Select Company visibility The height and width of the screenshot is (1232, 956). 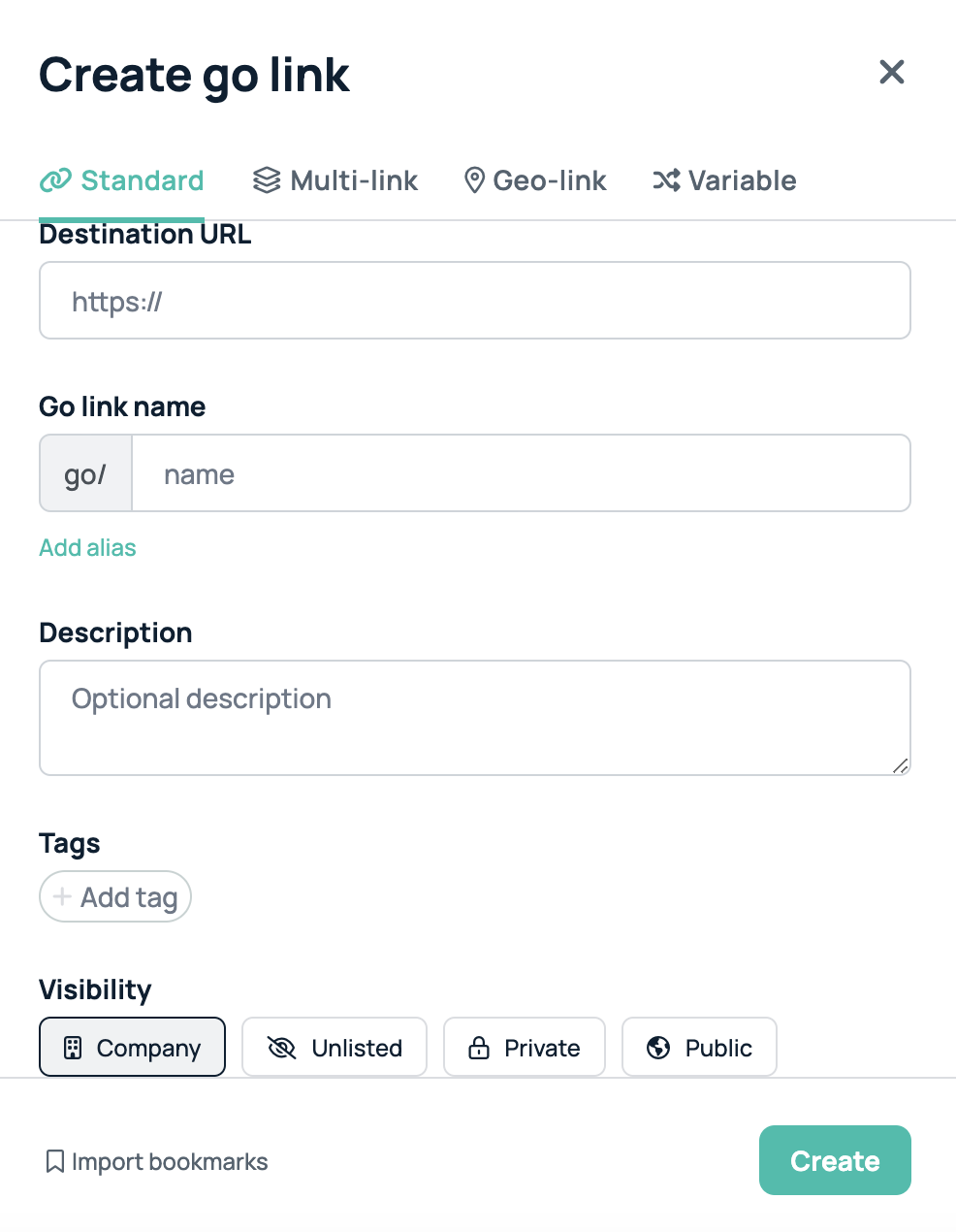132,1048
